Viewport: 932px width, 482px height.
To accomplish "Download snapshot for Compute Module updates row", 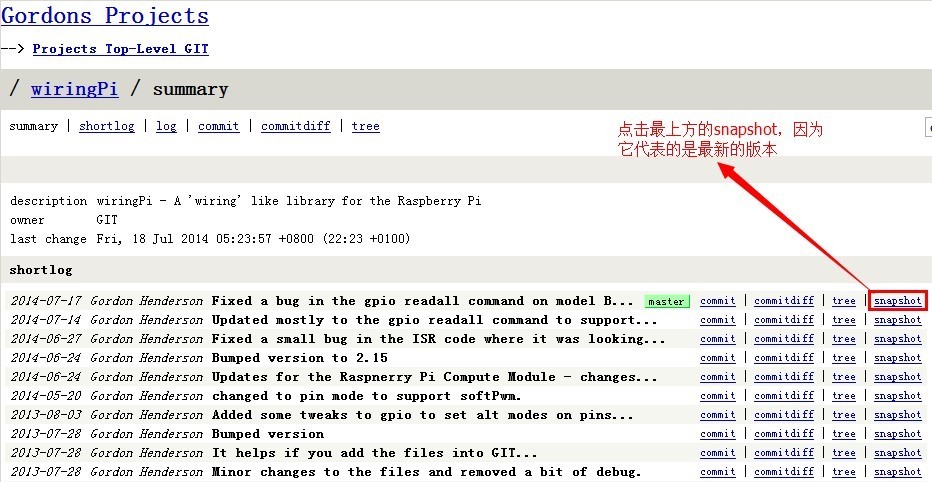I will point(898,377).
